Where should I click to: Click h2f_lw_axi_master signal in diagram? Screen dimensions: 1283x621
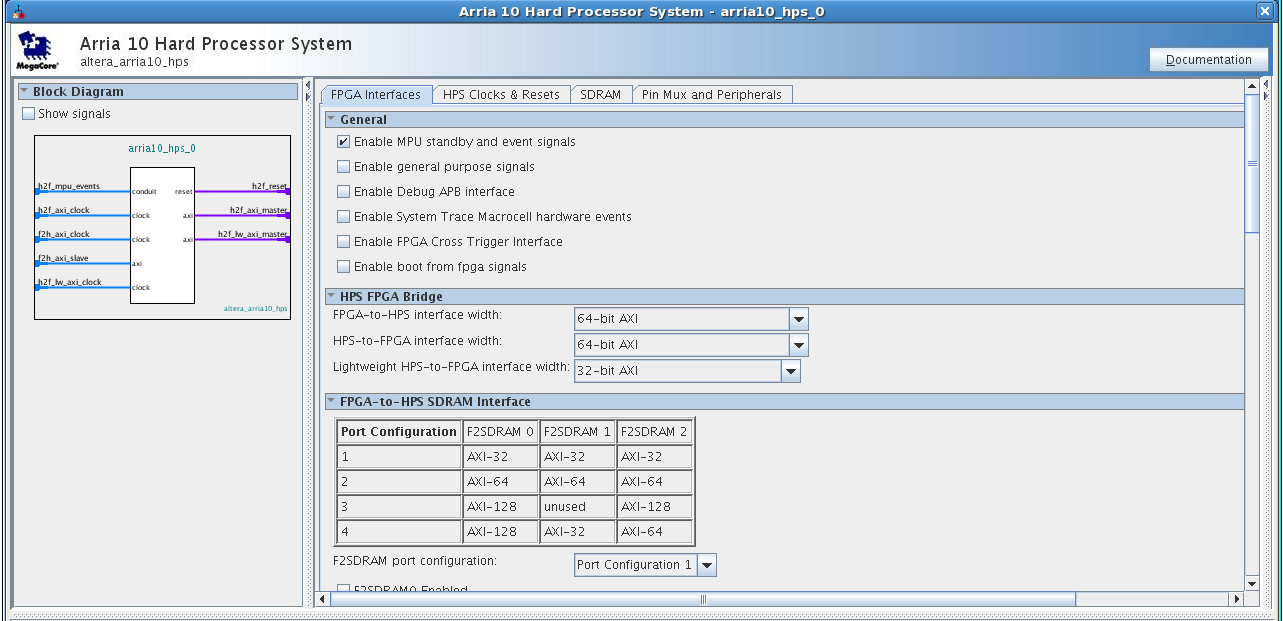pos(253,234)
